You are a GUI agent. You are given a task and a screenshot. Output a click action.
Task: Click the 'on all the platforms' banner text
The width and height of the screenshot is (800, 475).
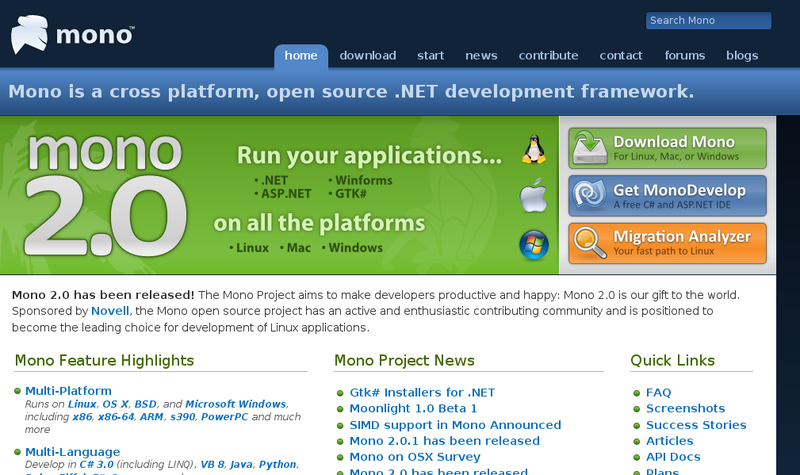[x=319, y=223]
